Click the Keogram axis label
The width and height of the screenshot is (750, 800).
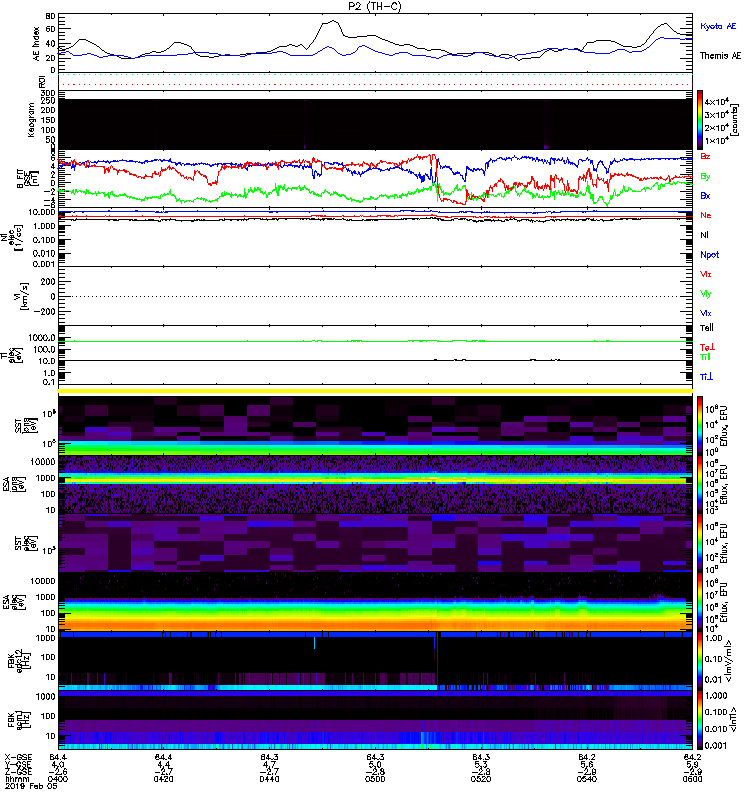[31, 120]
